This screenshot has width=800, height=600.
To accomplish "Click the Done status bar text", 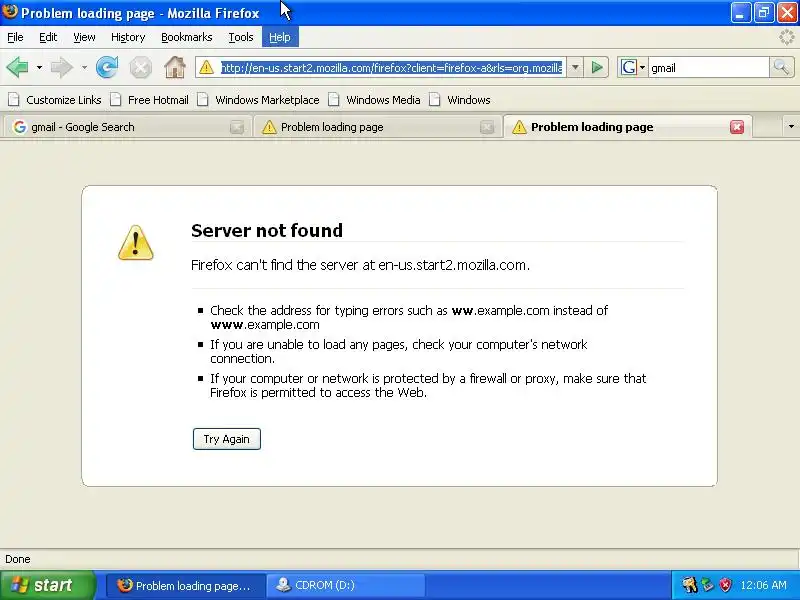I will pos(18,559).
